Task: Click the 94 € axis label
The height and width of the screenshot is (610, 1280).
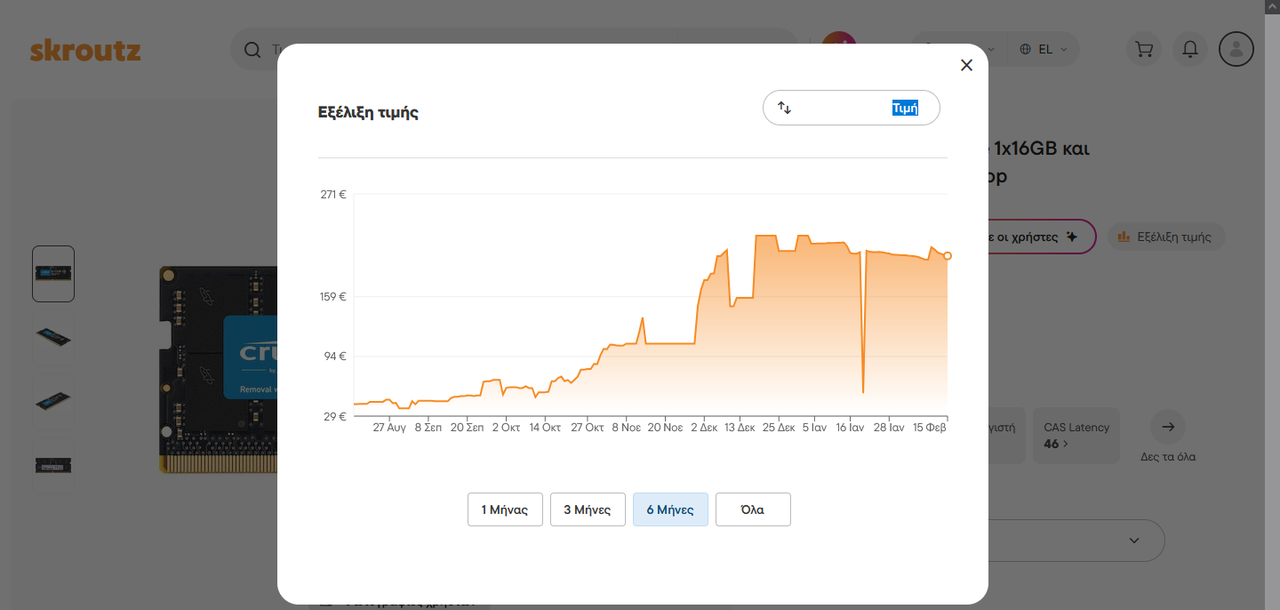Action: point(335,356)
